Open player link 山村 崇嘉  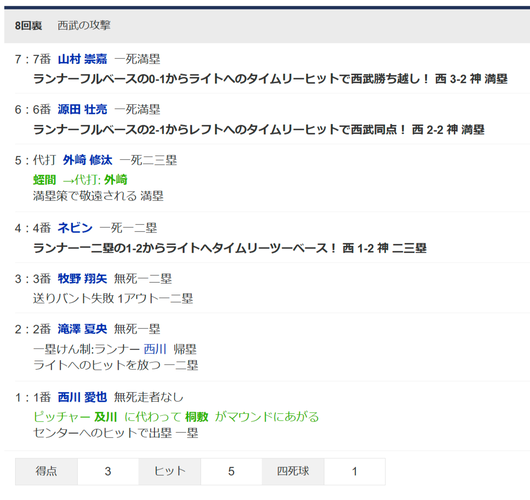click(x=82, y=59)
